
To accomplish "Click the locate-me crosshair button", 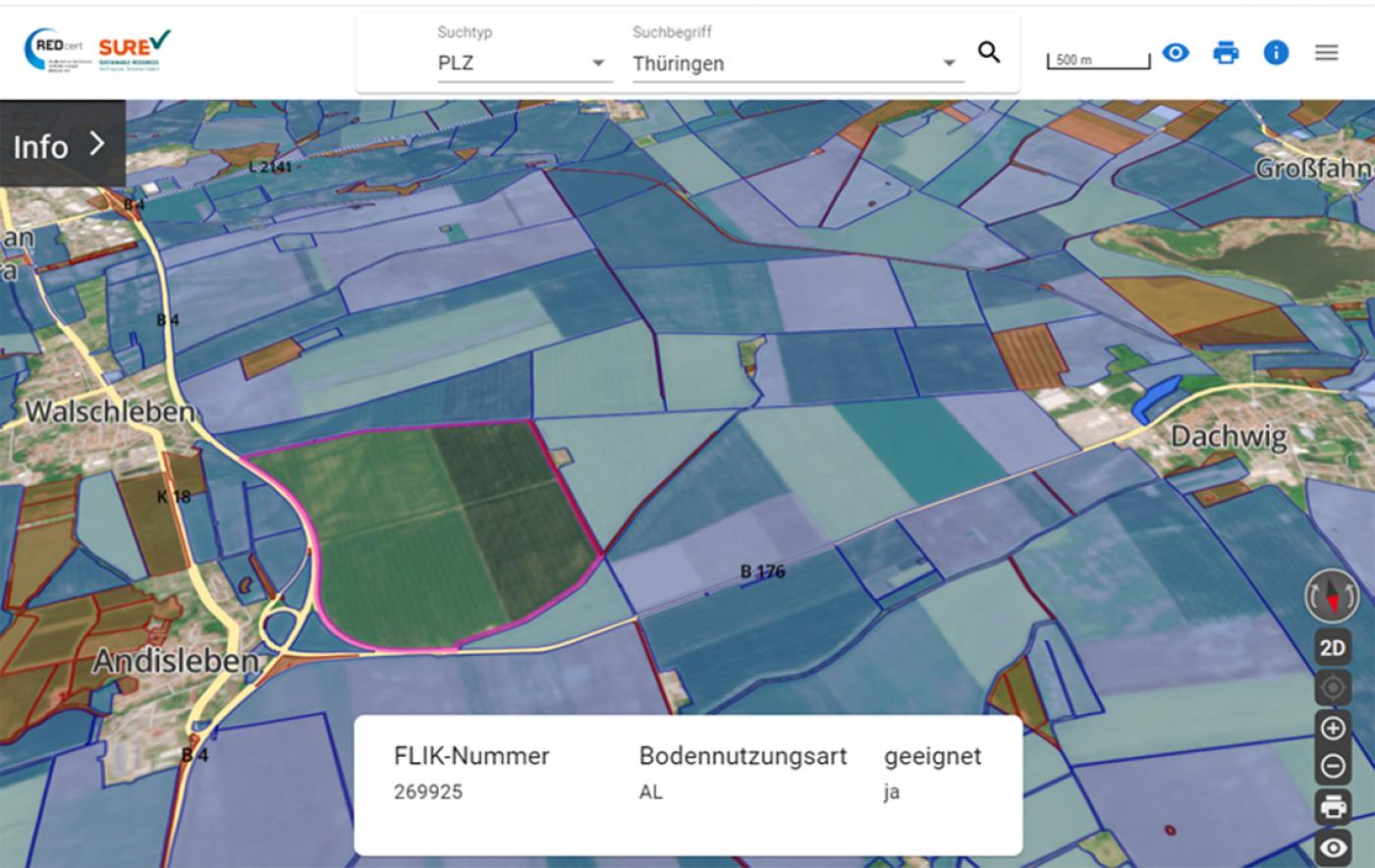I will [x=1333, y=687].
